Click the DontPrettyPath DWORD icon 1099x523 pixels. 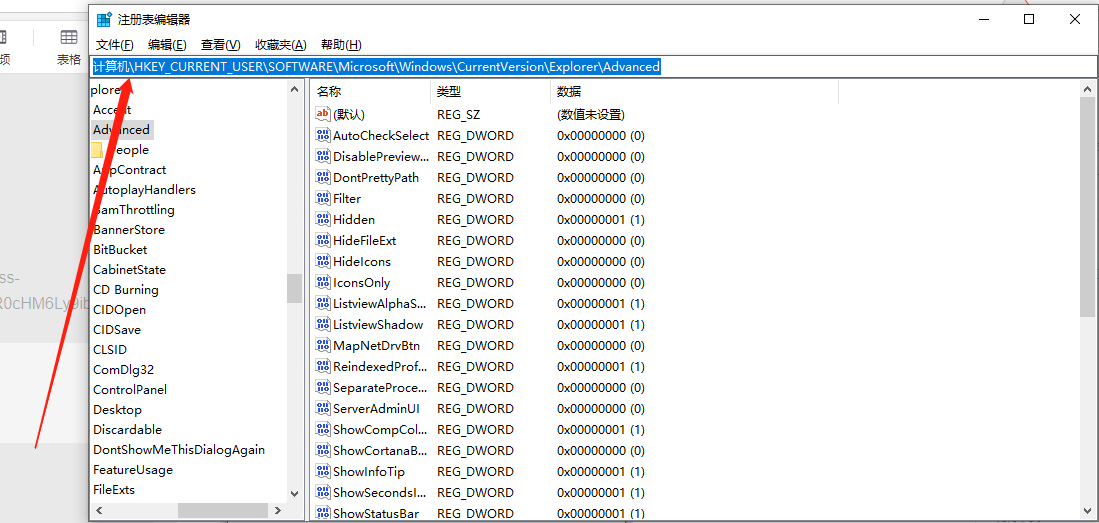tap(322, 177)
